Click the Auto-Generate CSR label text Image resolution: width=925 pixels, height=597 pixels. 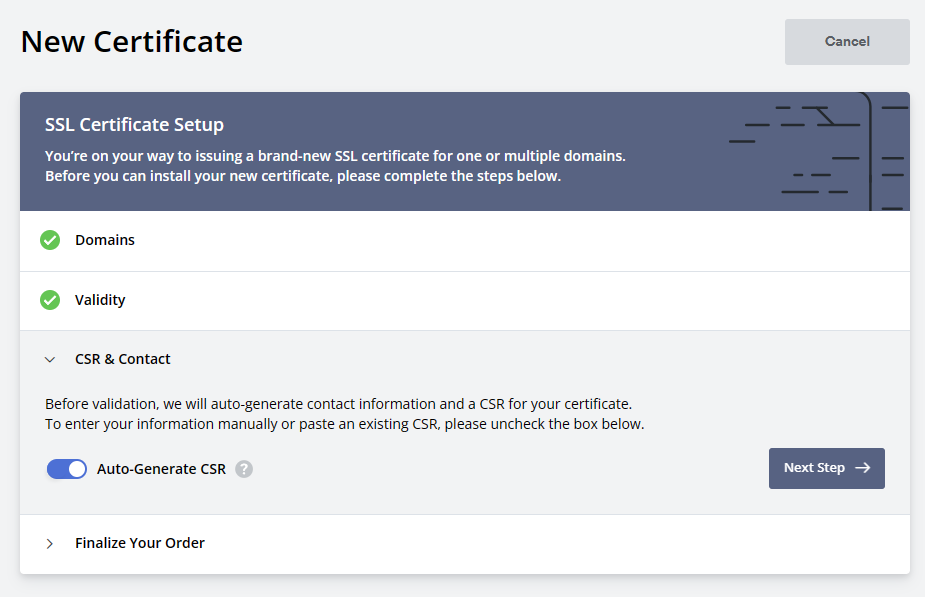tap(161, 469)
